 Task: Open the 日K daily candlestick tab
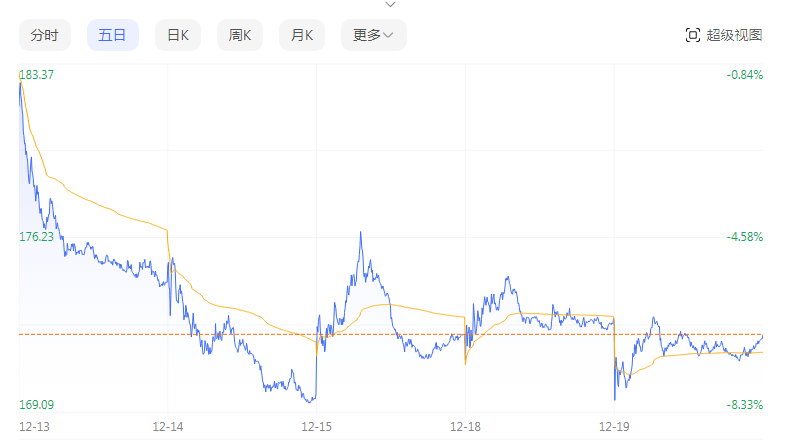pyautogui.click(x=178, y=35)
